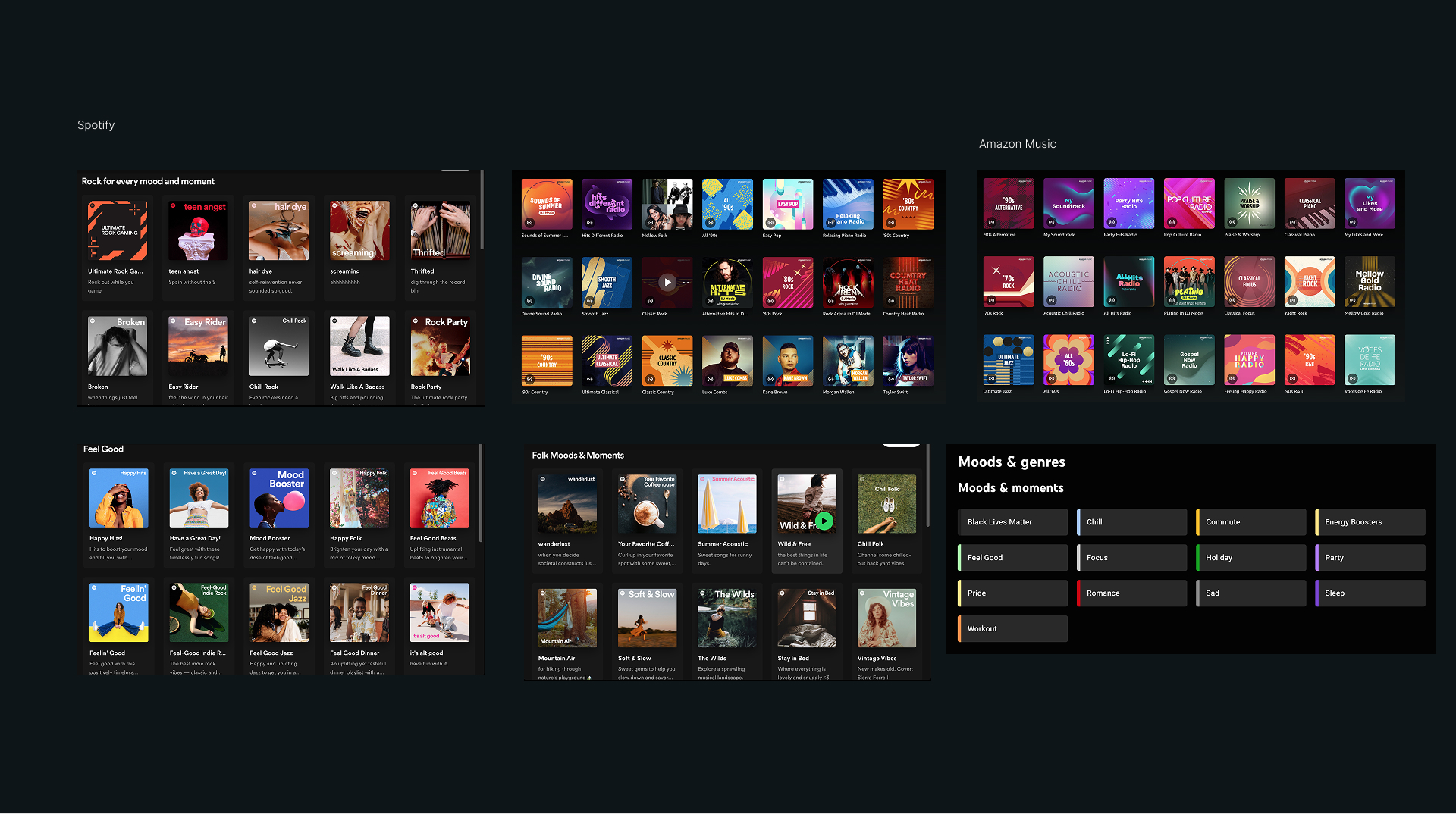This screenshot has height=814, width=1456.
Task: Choose the Chill mood category
Action: click(1131, 522)
